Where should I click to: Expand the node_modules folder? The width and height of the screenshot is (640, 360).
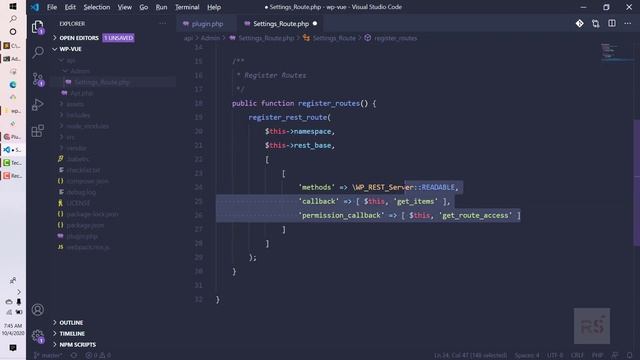pos(87,126)
